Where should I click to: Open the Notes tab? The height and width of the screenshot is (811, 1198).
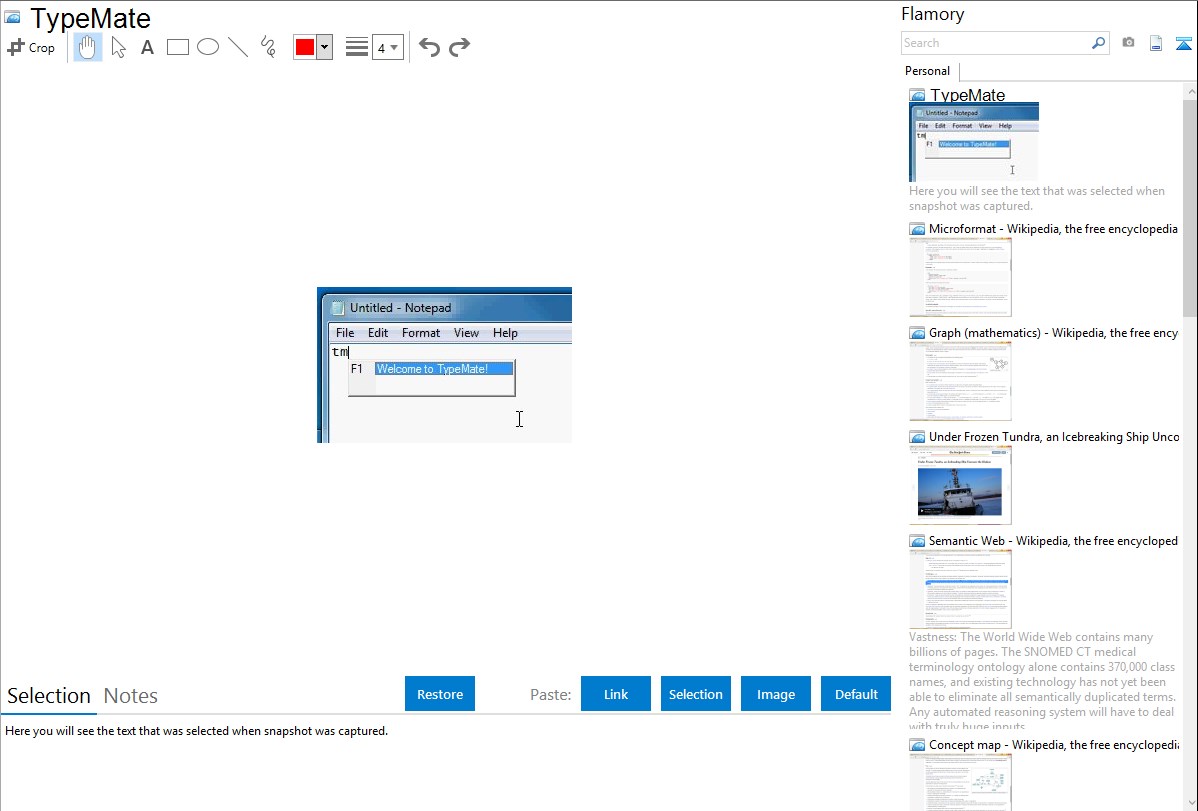[x=131, y=696]
